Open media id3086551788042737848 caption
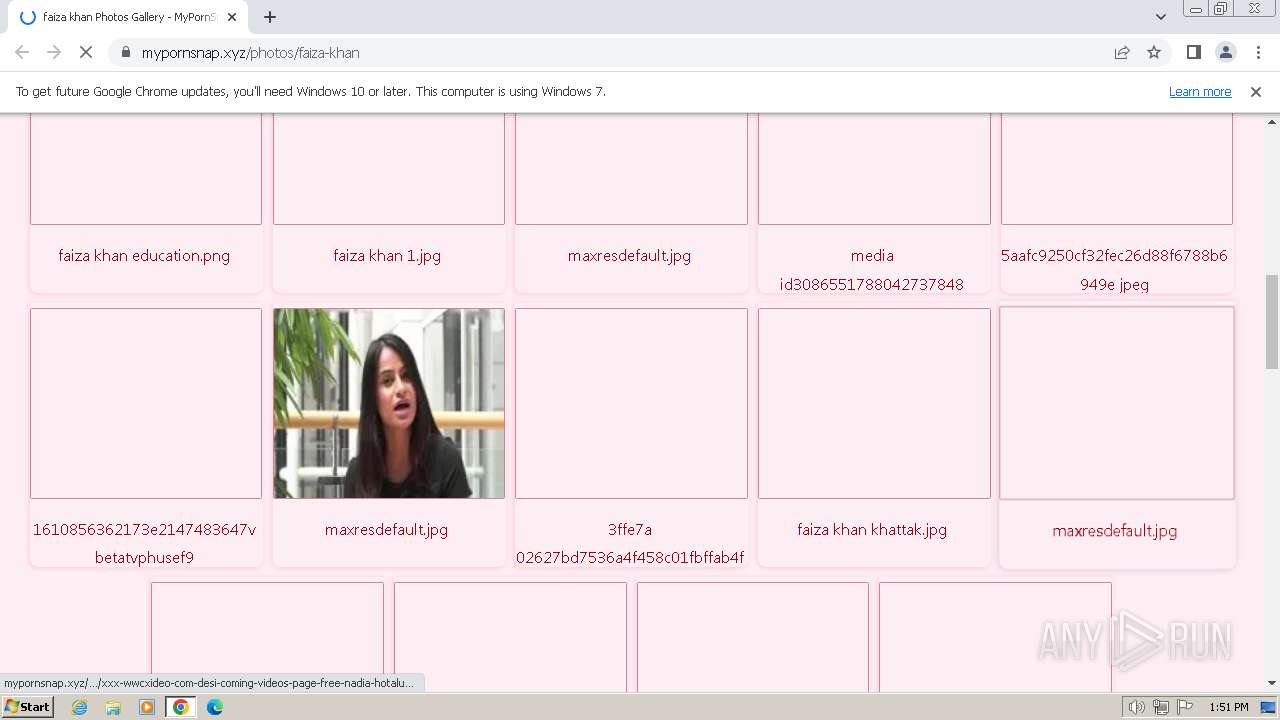The image size is (1280, 720). [872, 270]
